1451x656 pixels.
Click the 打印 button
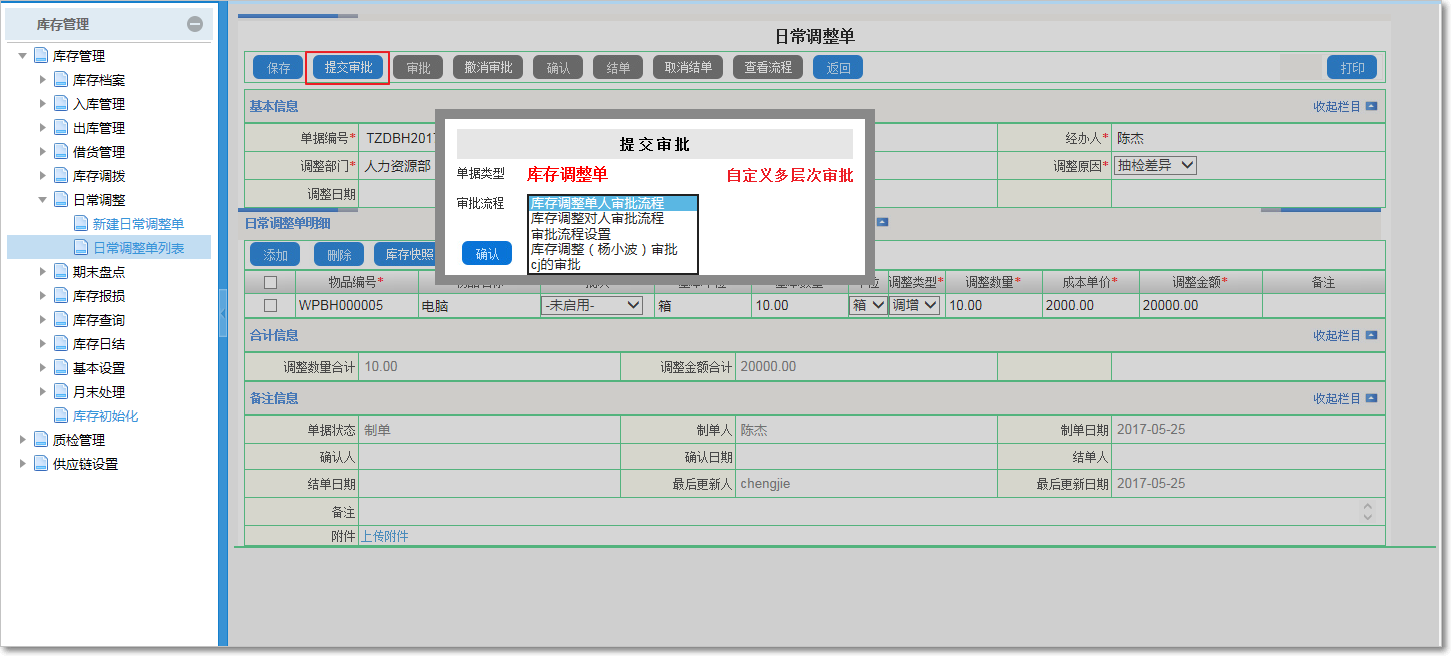click(x=1352, y=68)
